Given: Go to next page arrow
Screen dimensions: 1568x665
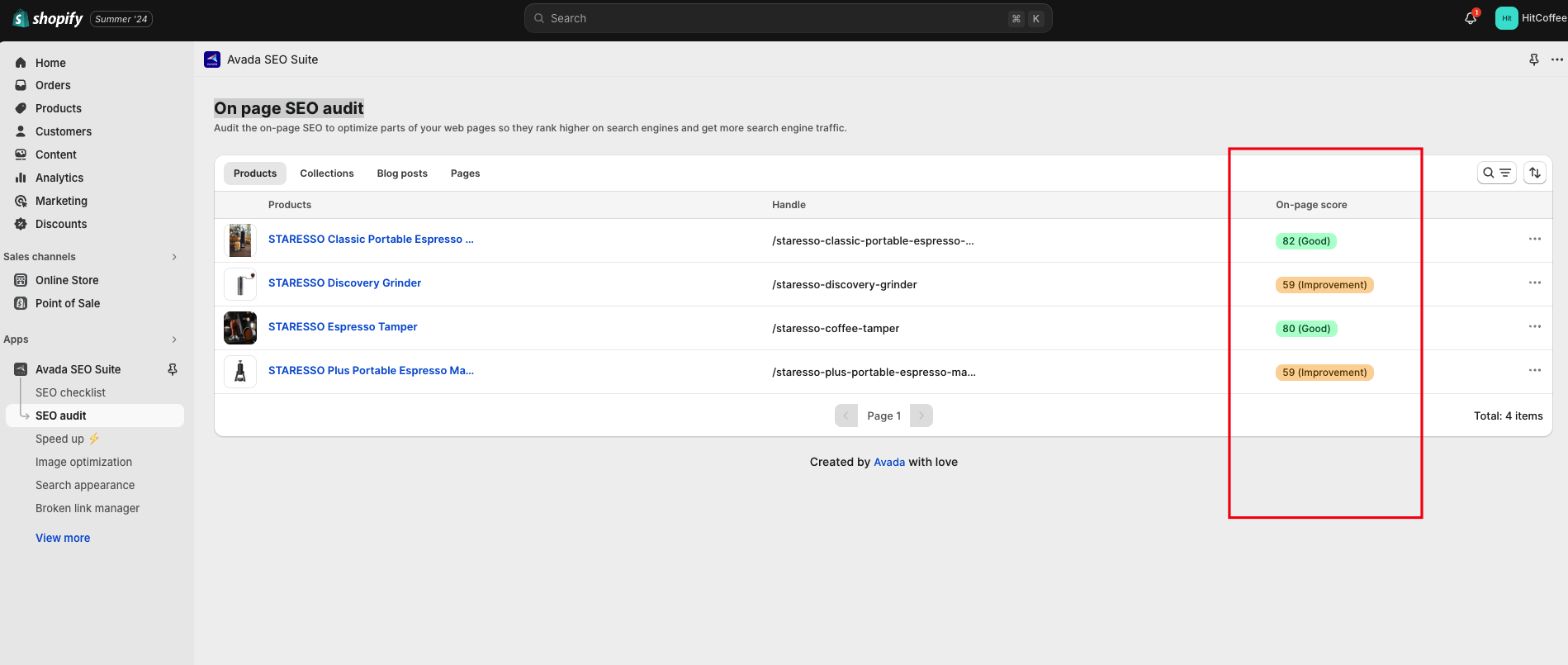Looking at the screenshot, I should click(x=921, y=416).
